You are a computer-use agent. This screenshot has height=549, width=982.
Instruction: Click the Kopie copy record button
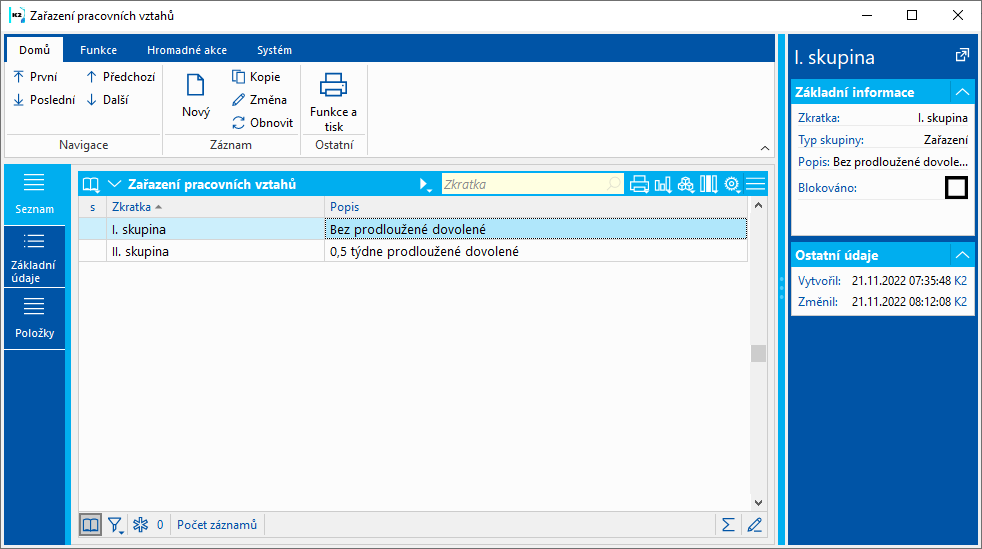pos(256,77)
